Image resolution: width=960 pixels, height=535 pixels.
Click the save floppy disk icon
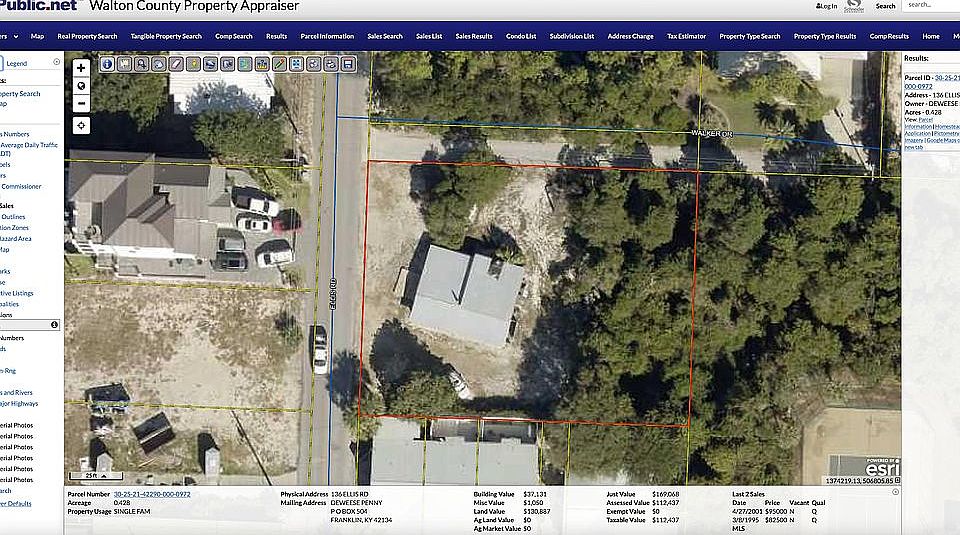pos(348,64)
